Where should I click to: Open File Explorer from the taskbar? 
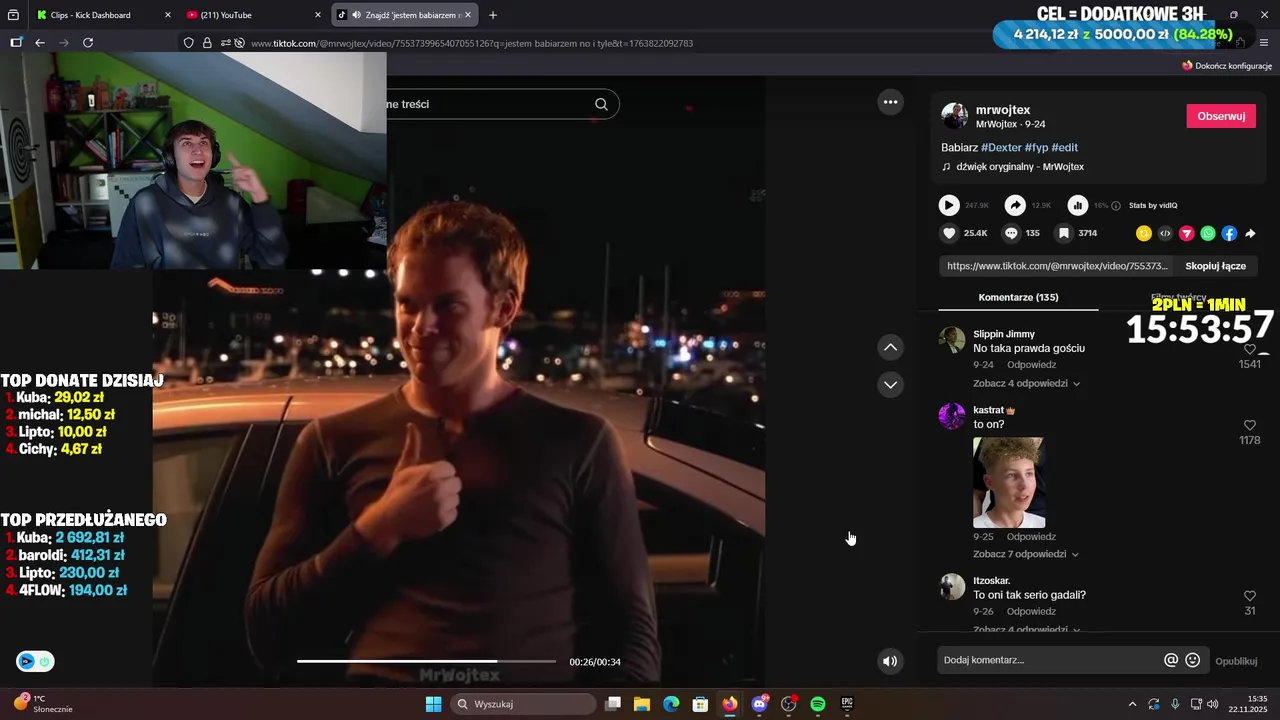tap(642, 704)
